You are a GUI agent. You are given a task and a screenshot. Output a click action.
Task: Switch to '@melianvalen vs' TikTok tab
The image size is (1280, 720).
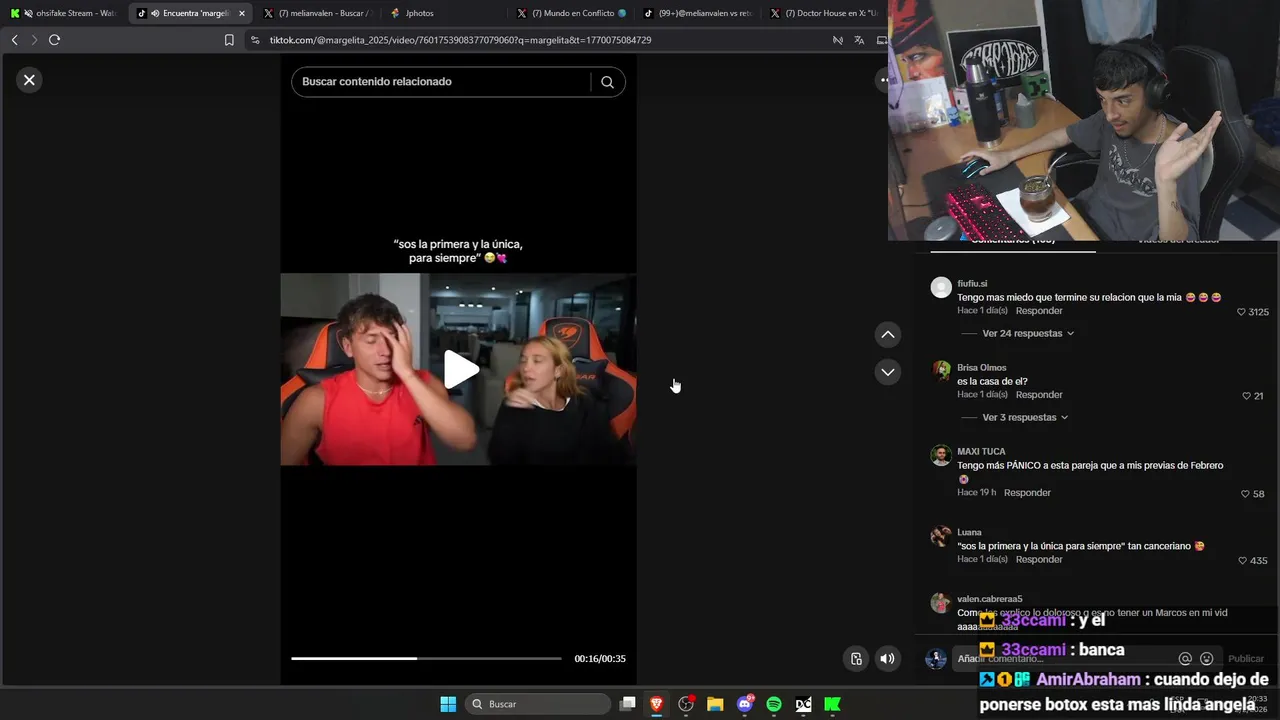click(698, 13)
